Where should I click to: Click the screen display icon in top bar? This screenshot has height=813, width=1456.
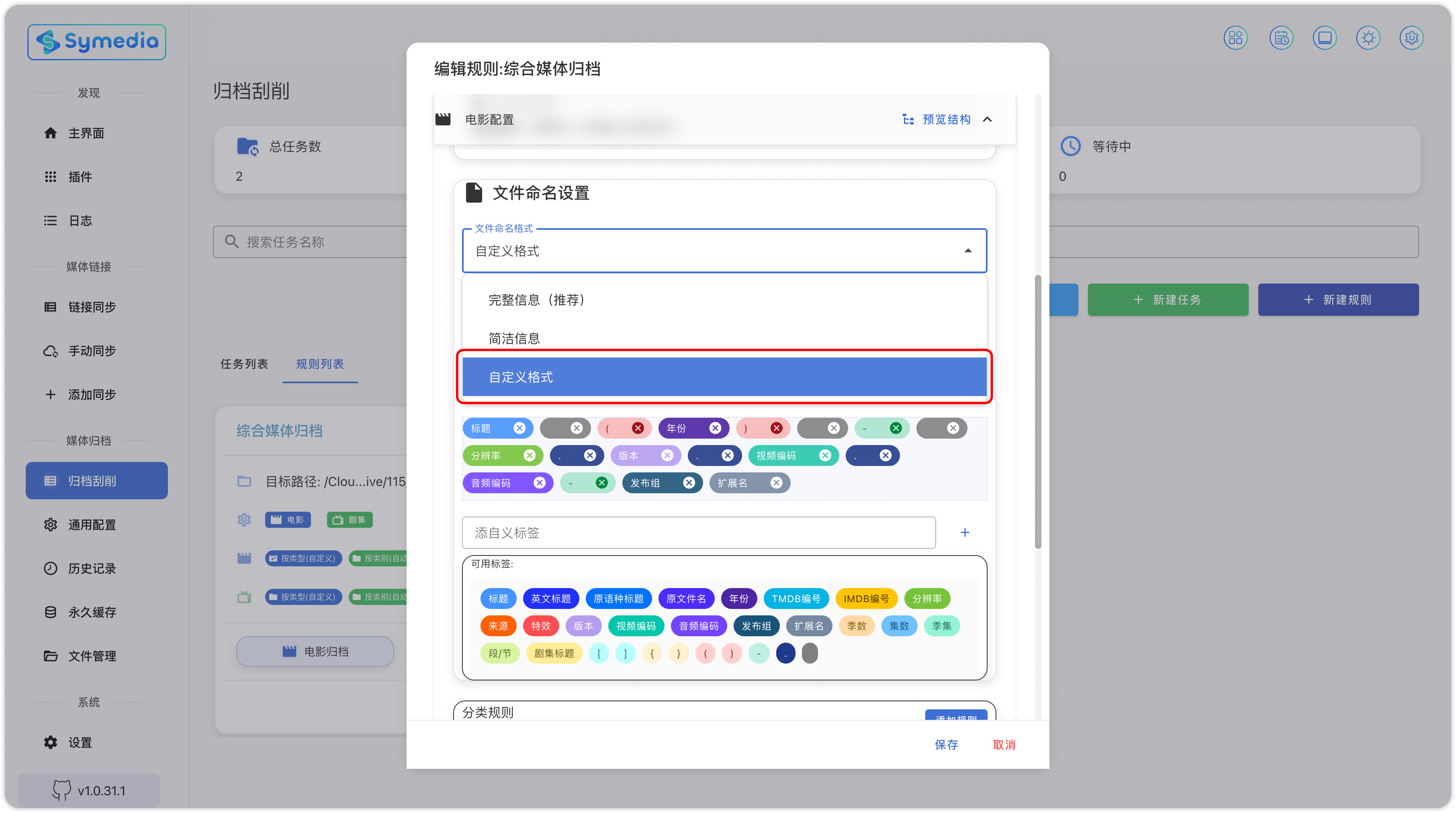pyautogui.click(x=1324, y=38)
